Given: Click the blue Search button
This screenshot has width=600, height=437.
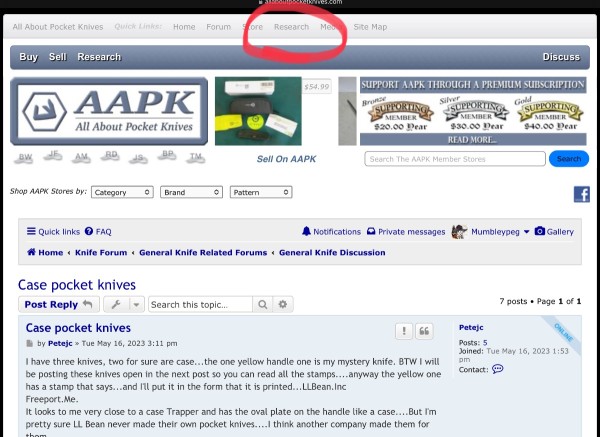Looking at the screenshot, I should tap(569, 158).
